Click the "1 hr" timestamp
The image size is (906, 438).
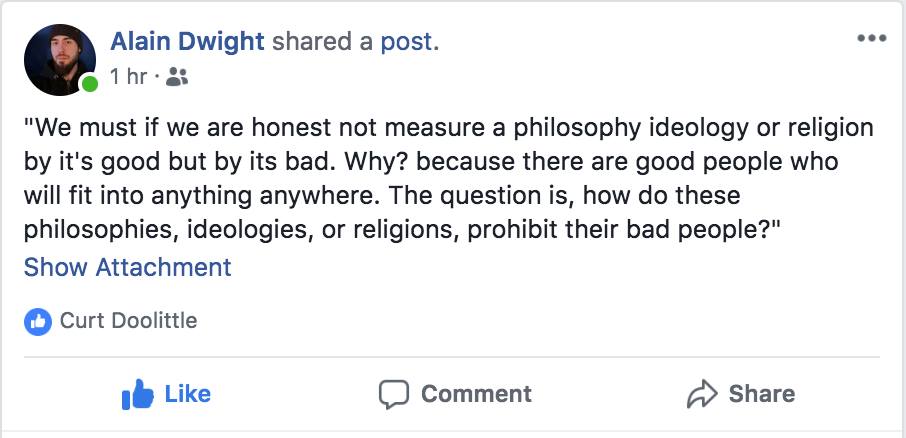pyautogui.click(x=128, y=75)
